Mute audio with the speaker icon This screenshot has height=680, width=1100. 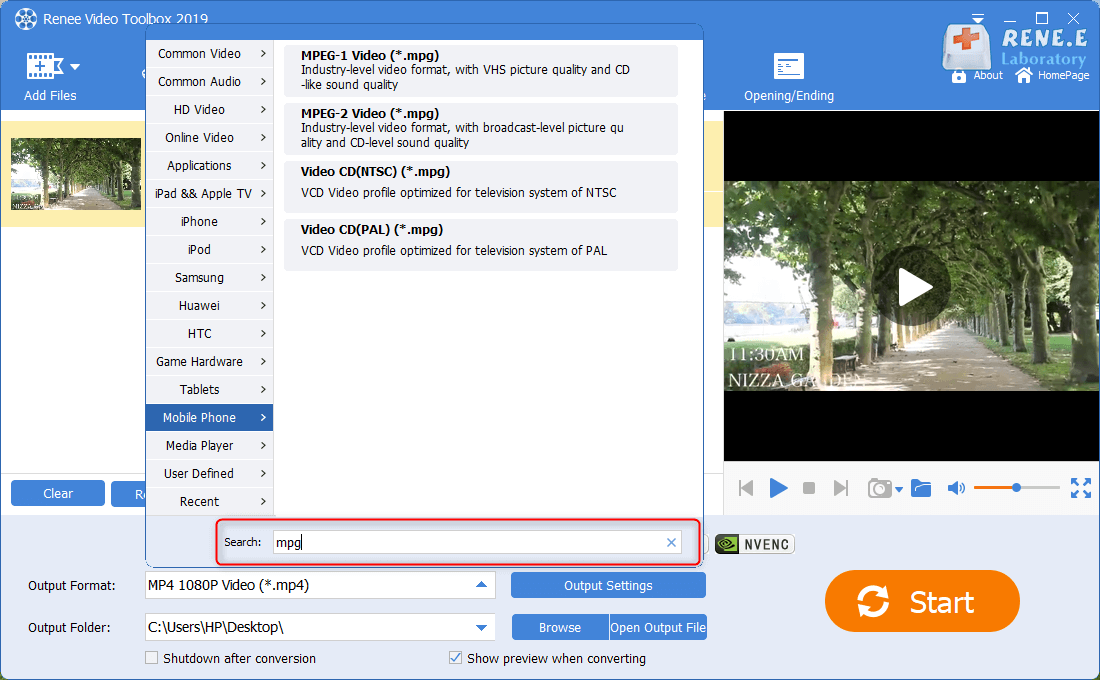coord(956,488)
